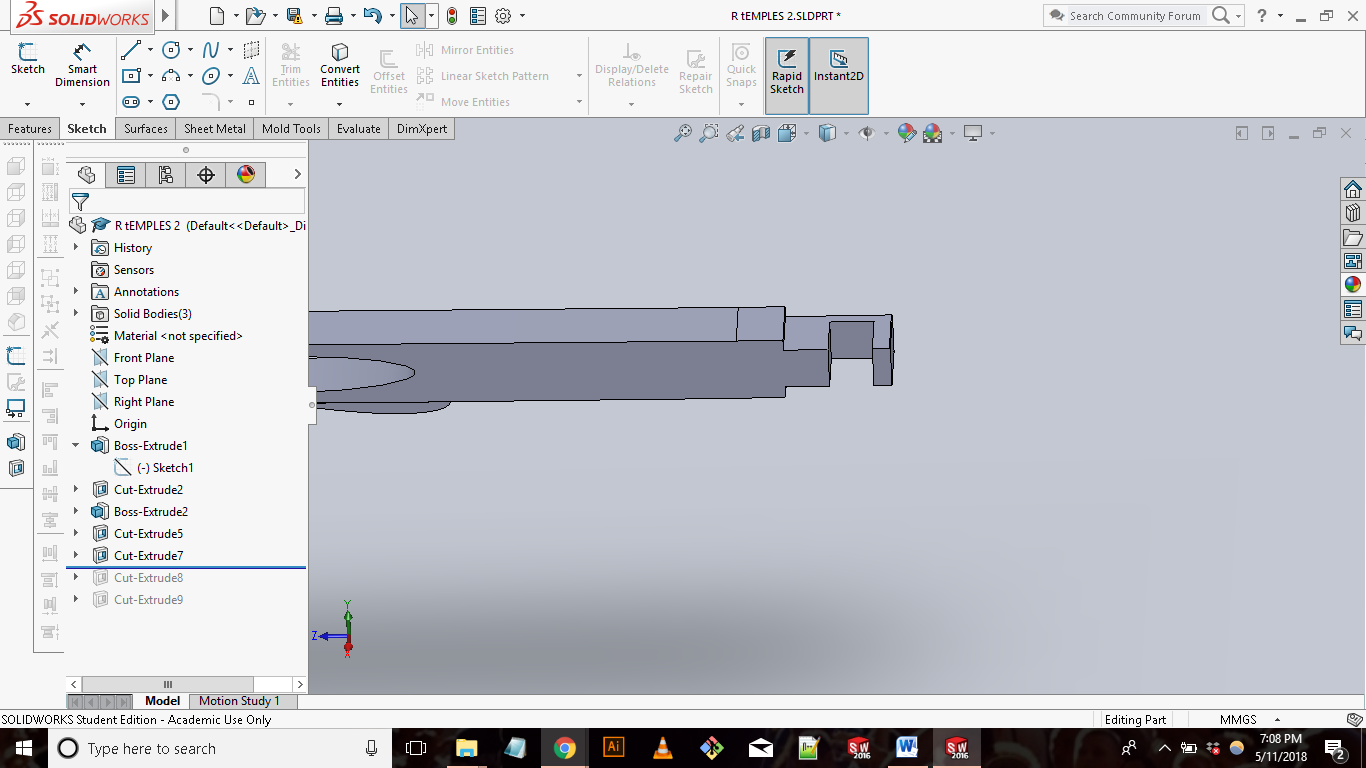Screen dimensions: 1366x768
Task: Open Design Library in task pane
Action: [1353, 213]
